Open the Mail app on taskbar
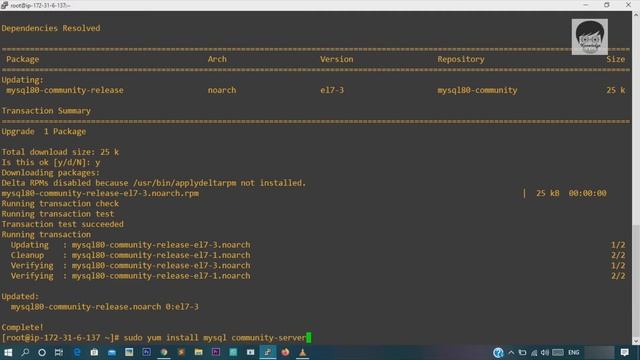The width and height of the screenshot is (640, 360). (x=111, y=352)
